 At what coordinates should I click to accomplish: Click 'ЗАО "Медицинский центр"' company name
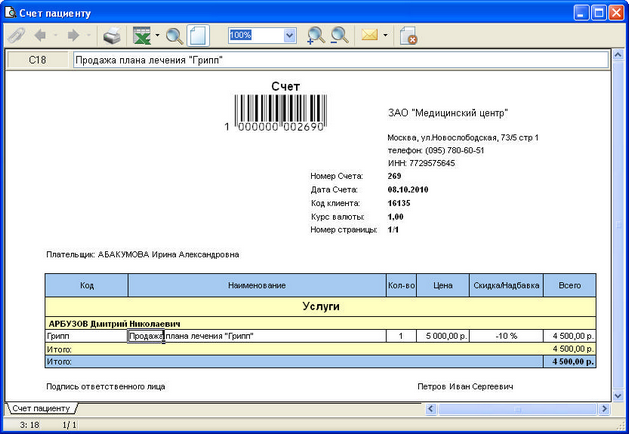click(x=448, y=113)
